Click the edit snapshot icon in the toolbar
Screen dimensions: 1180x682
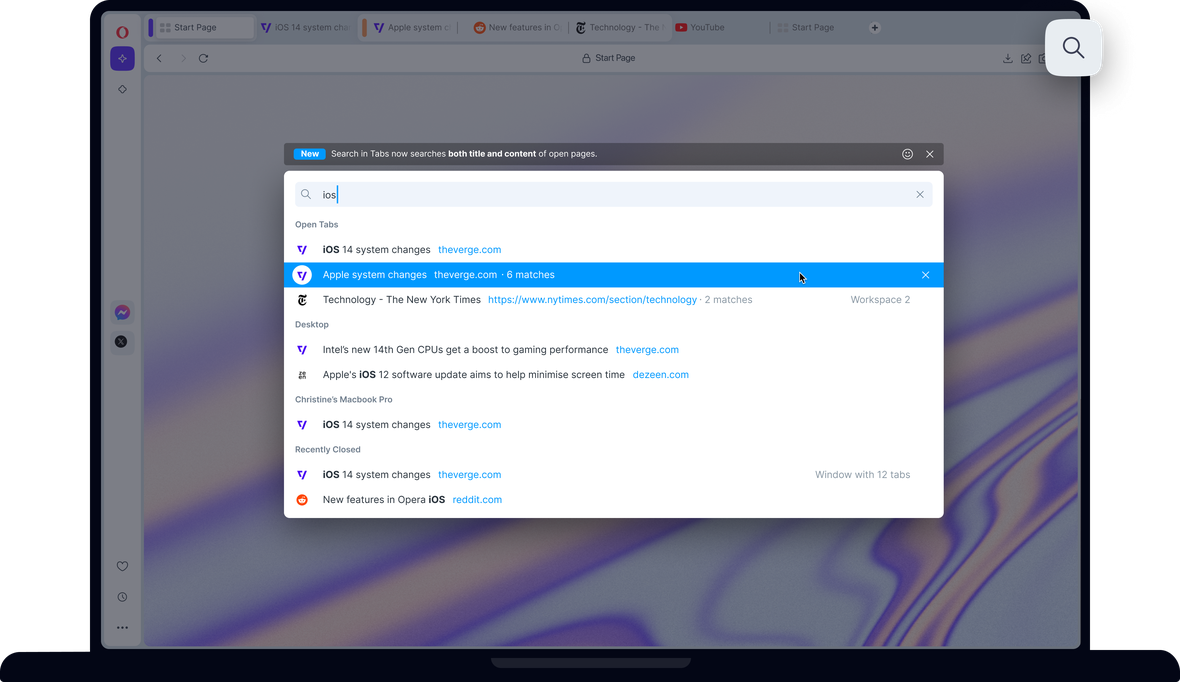1026,58
